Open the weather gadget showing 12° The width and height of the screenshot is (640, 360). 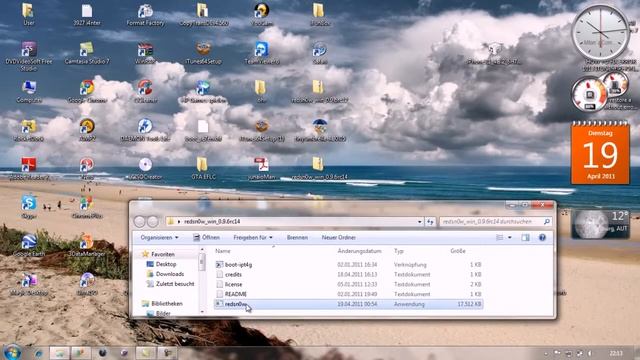coord(600,224)
